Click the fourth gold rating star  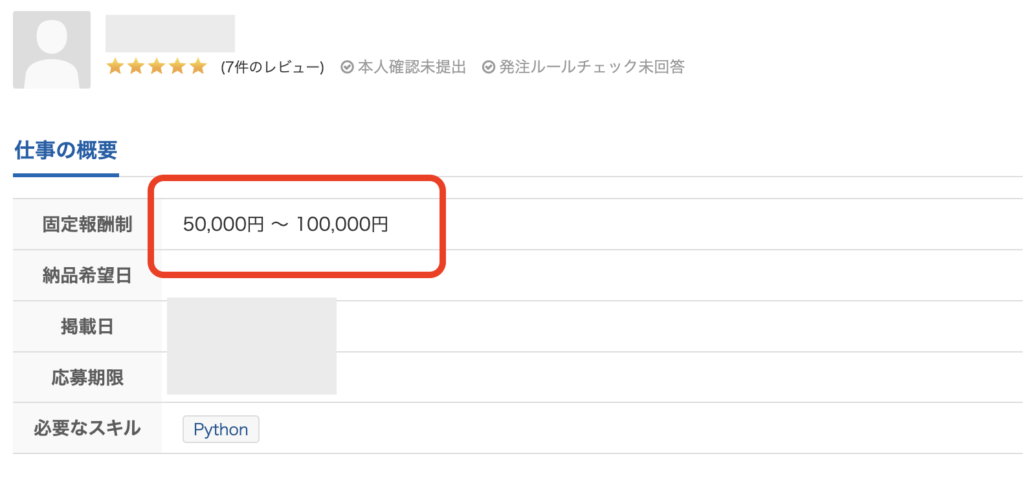pyautogui.click(x=178, y=67)
